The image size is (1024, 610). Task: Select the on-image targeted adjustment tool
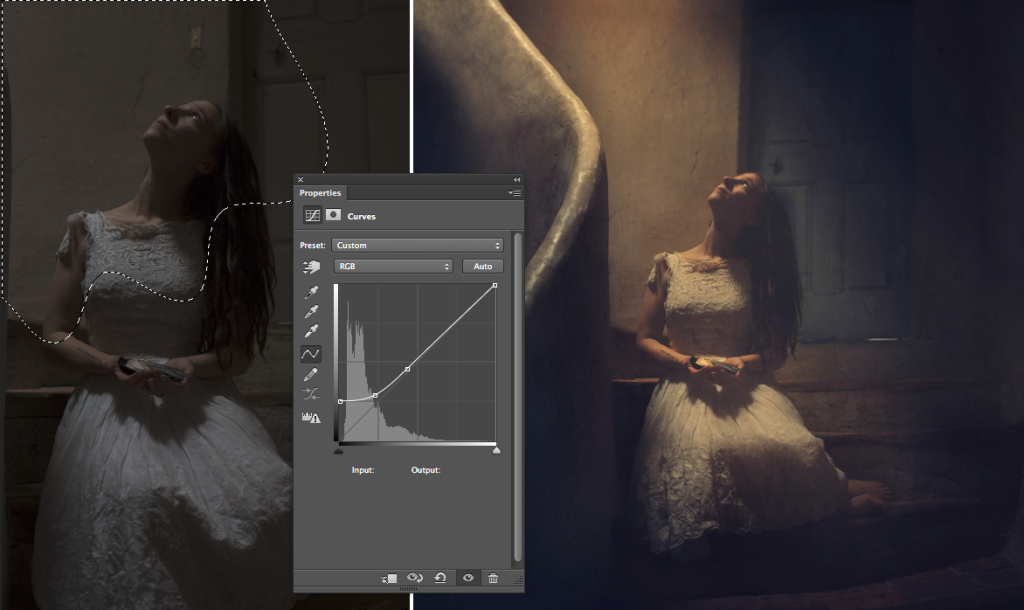[x=311, y=267]
